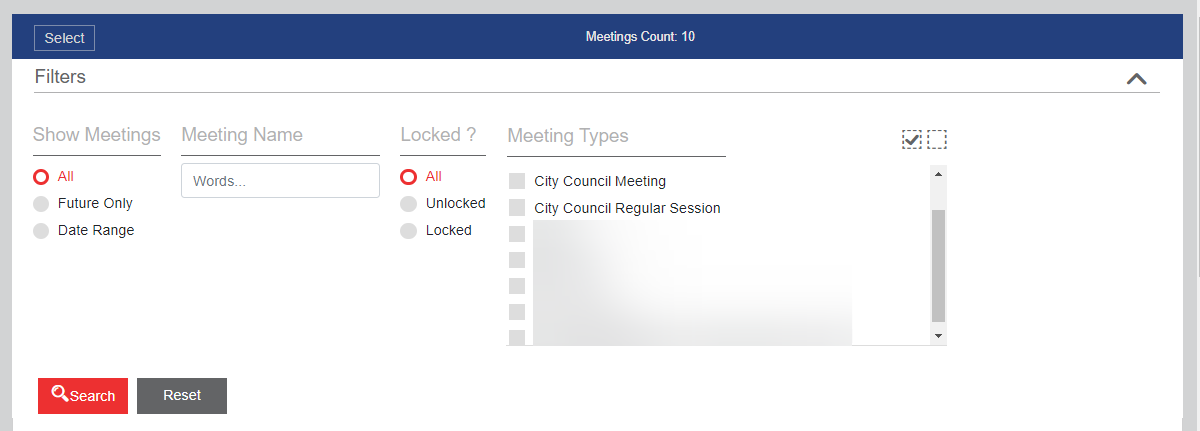Check City Council Regular Session checkbox
The width and height of the screenshot is (1200, 431).
coord(517,208)
